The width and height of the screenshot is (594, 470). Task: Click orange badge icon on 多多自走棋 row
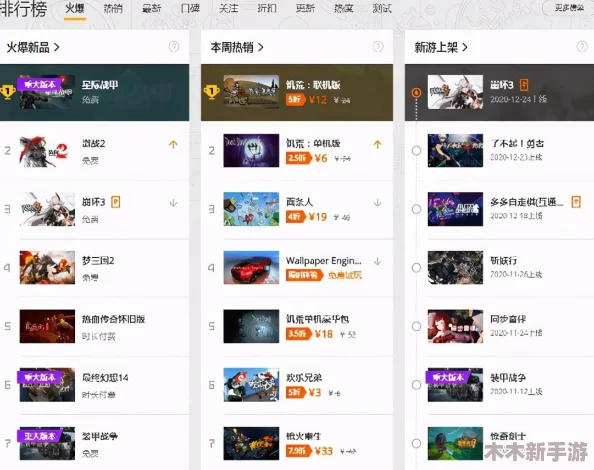tap(576, 202)
